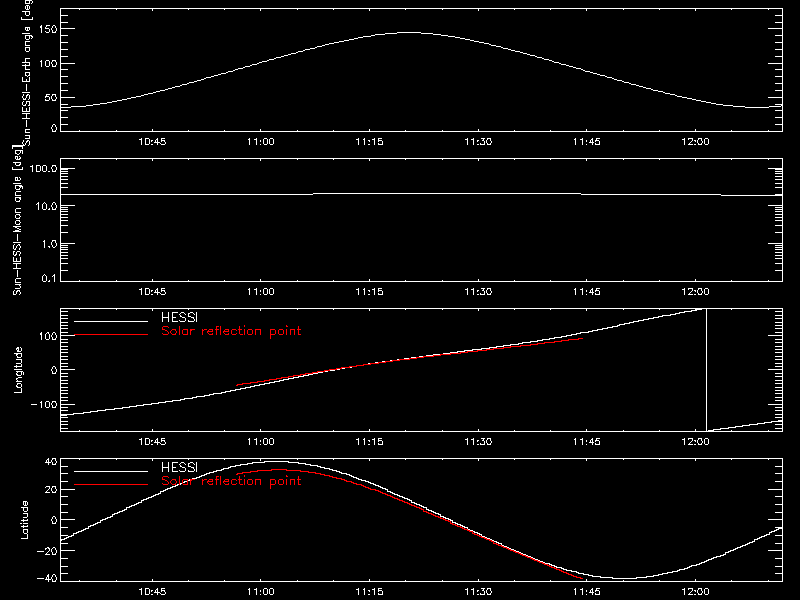
Task: Click the "Sun-HESSI-Earth angle [deg]" axis title
Action: pyautogui.click(x=28, y=73)
